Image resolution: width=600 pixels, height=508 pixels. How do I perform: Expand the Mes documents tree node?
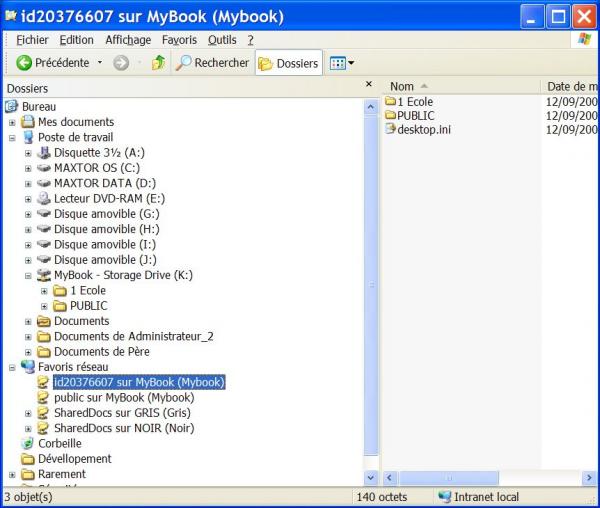point(12,123)
